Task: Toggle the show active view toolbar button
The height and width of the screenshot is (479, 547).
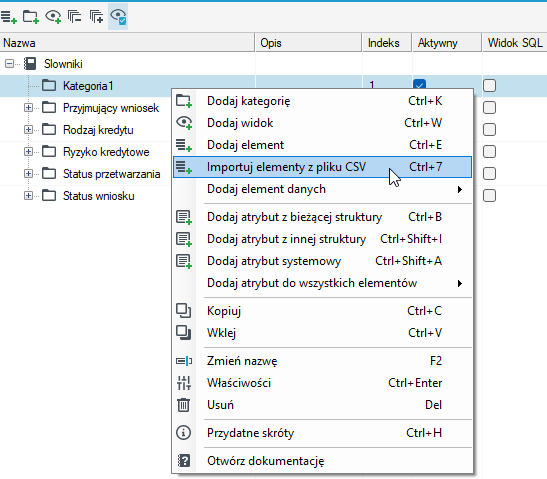Action: (118, 16)
